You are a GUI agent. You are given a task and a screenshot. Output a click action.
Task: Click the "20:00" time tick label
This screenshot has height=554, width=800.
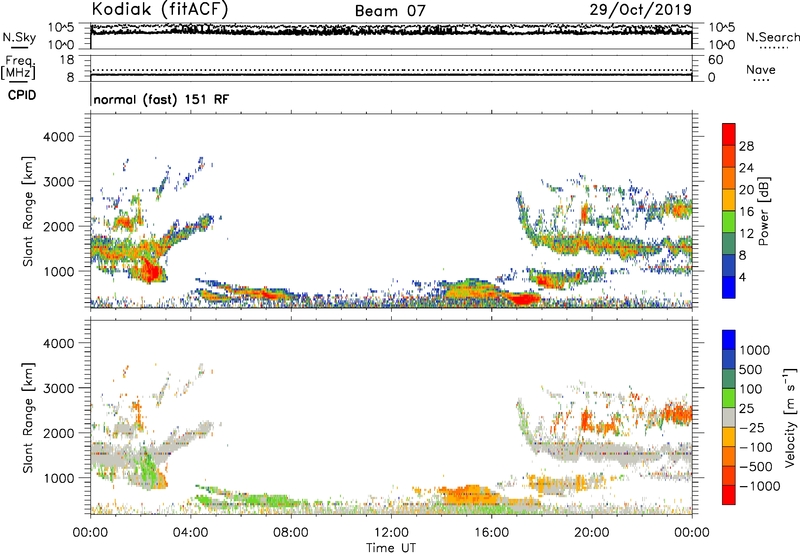[x=592, y=533]
